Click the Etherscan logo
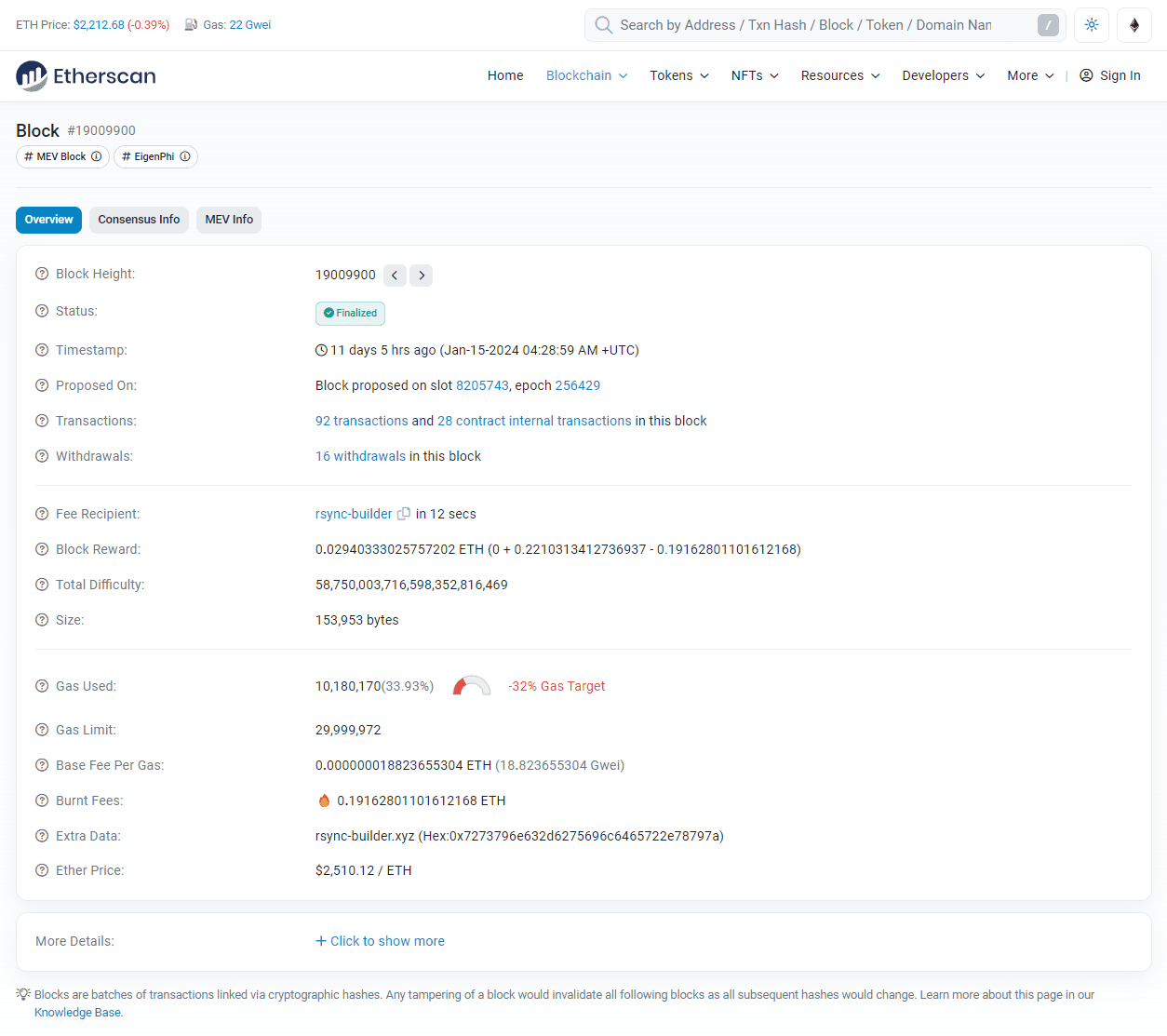This screenshot has width=1167, height=1036. 86,76
